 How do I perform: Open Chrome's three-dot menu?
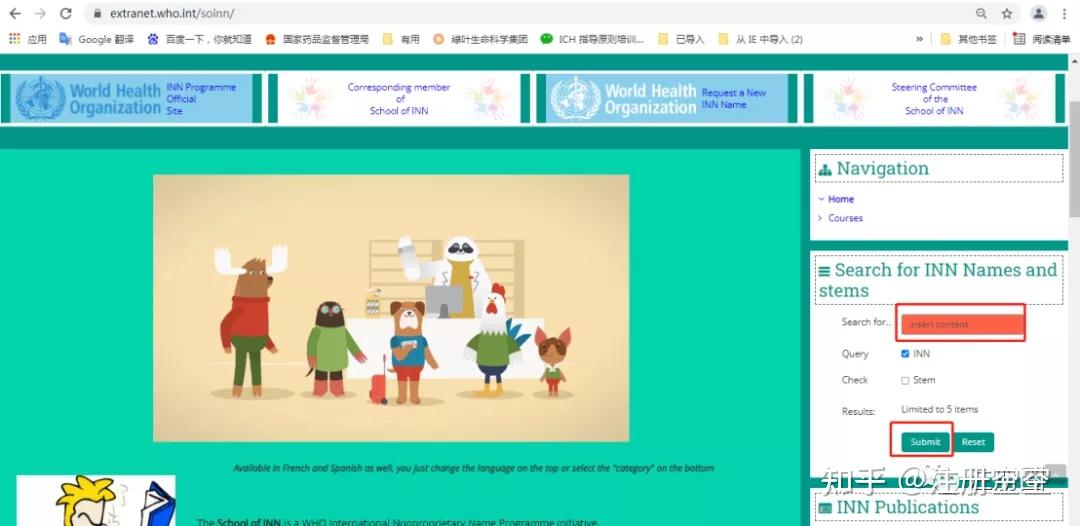(1064, 14)
